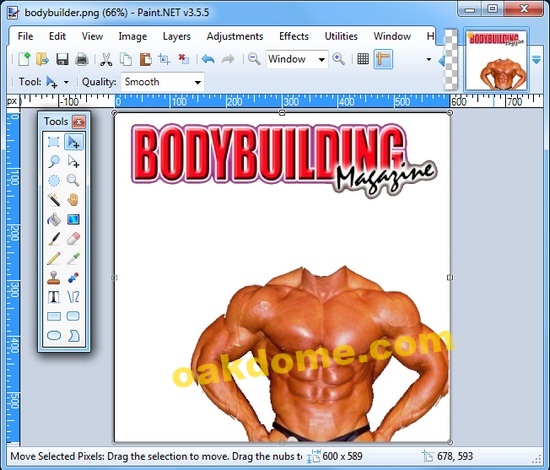Image resolution: width=550 pixels, height=470 pixels.
Task: Click the Save floppy disk button
Action: coord(62,59)
